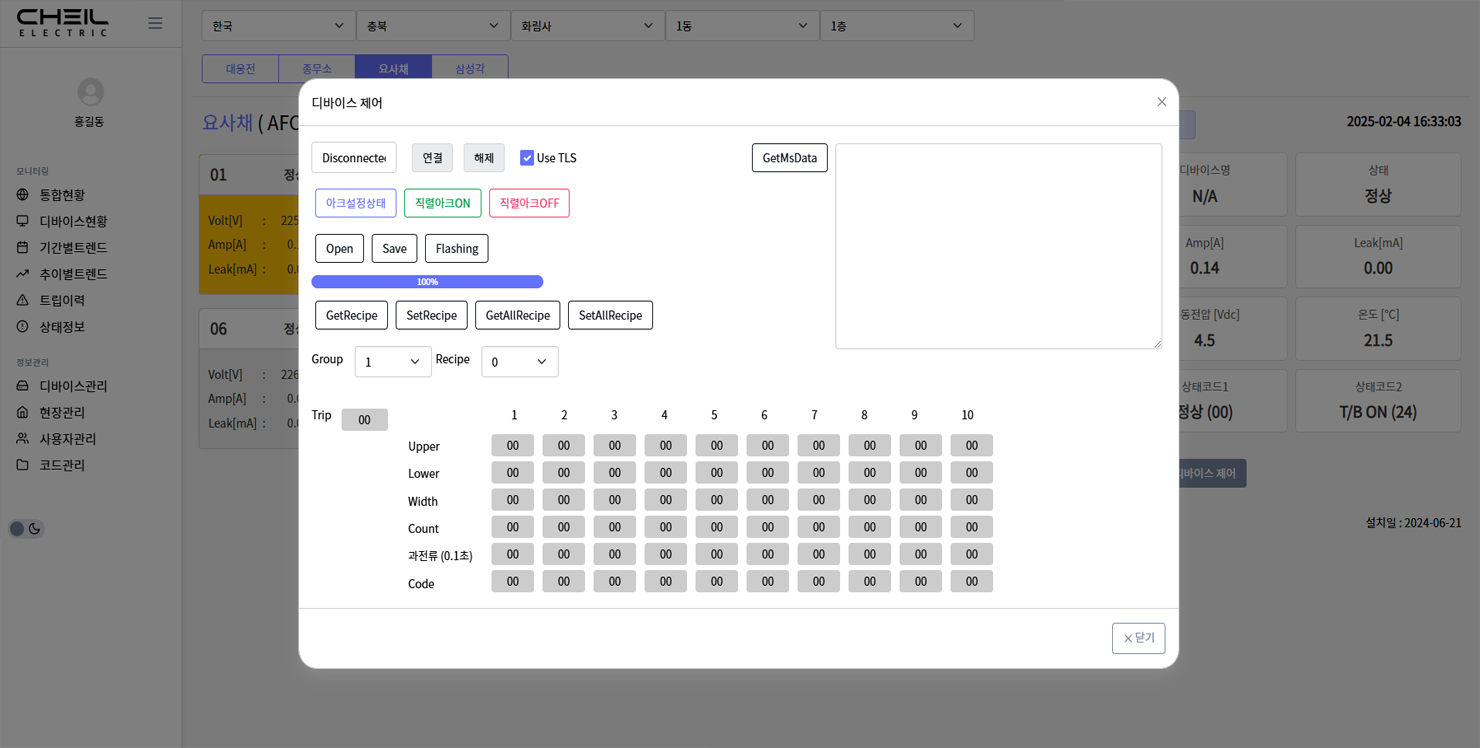Toggle dark mode with the moon switch
Viewport: 1480px width, 748px height.
[x=26, y=529]
